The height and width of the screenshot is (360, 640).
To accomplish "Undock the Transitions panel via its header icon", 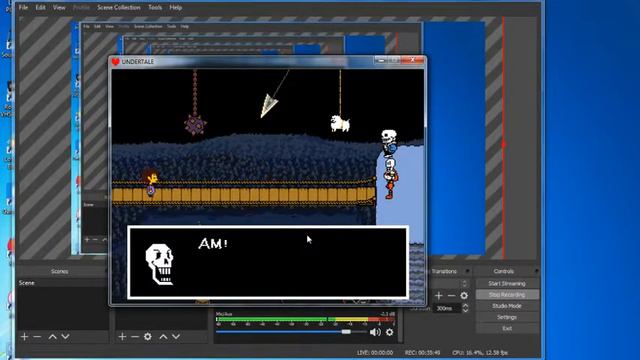I will [468, 271].
